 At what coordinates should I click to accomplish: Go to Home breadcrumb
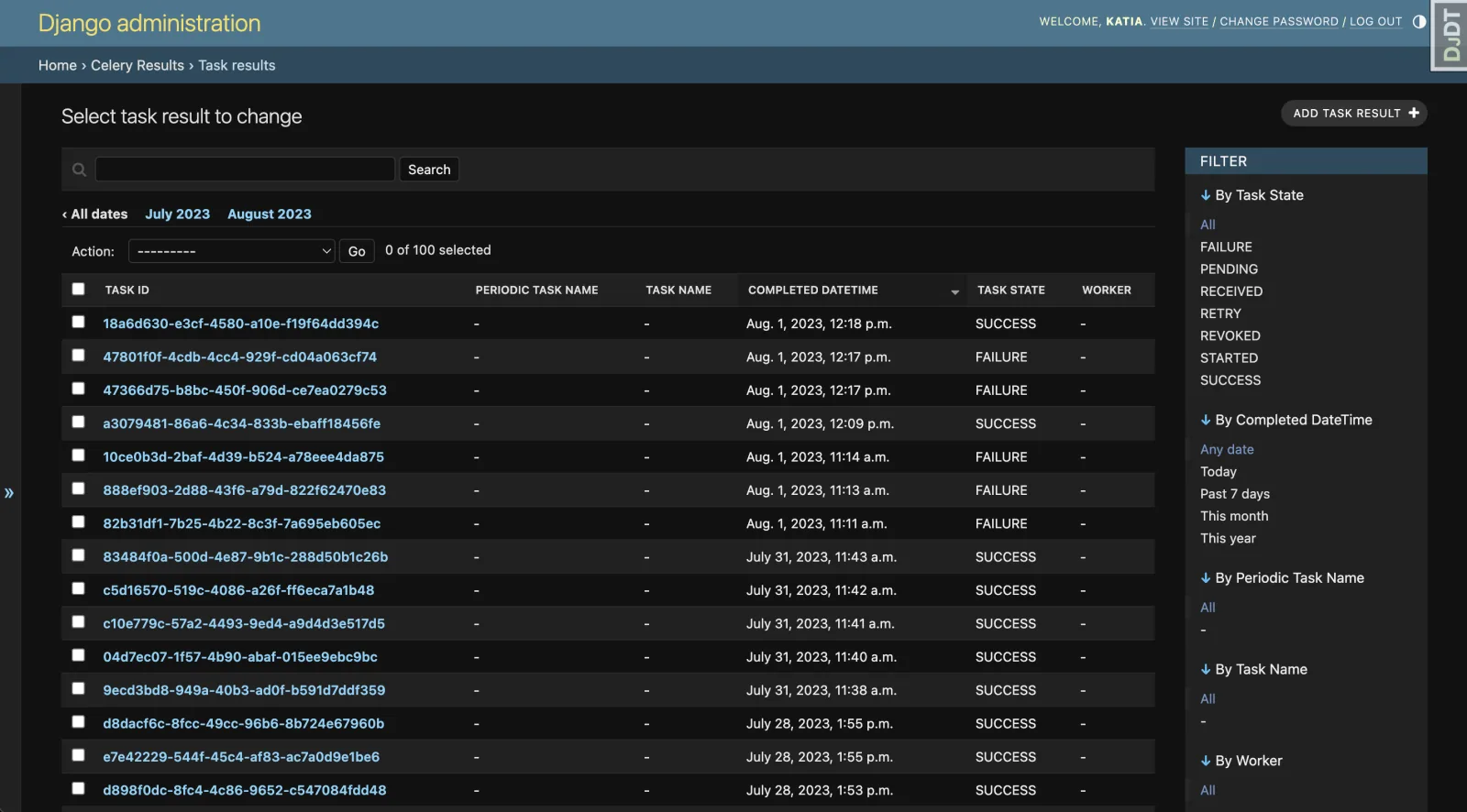tap(58, 65)
